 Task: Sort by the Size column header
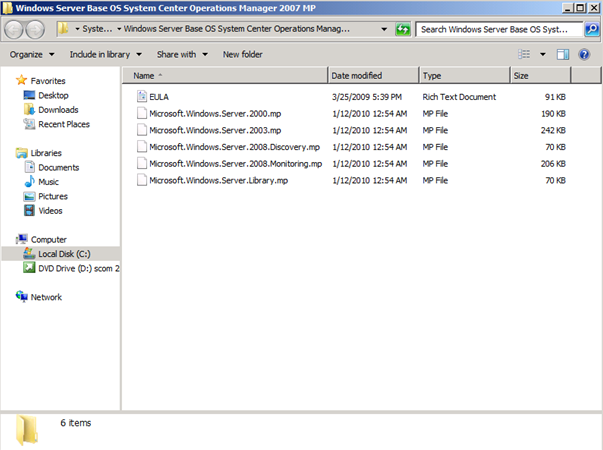pyautogui.click(x=521, y=76)
